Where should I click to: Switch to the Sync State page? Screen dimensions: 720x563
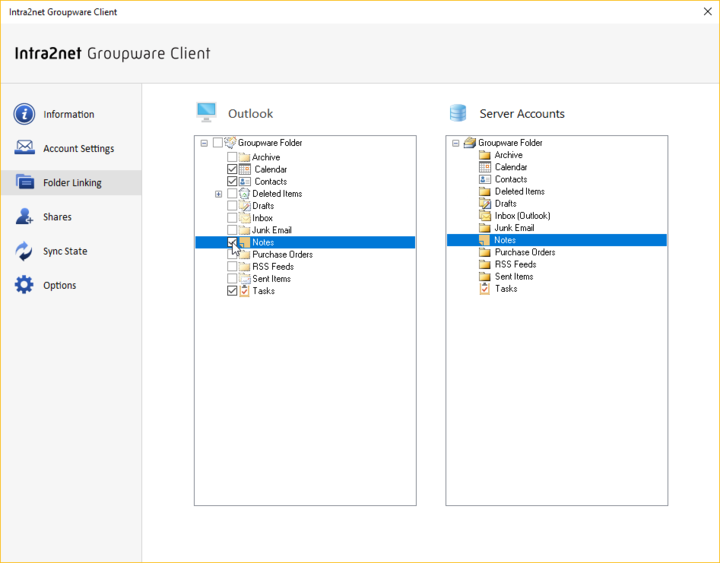(71, 251)
